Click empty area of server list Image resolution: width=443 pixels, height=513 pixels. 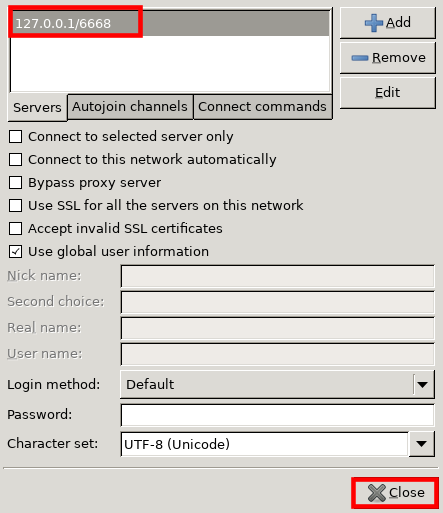pyautogui.click(x=170, y=63)
